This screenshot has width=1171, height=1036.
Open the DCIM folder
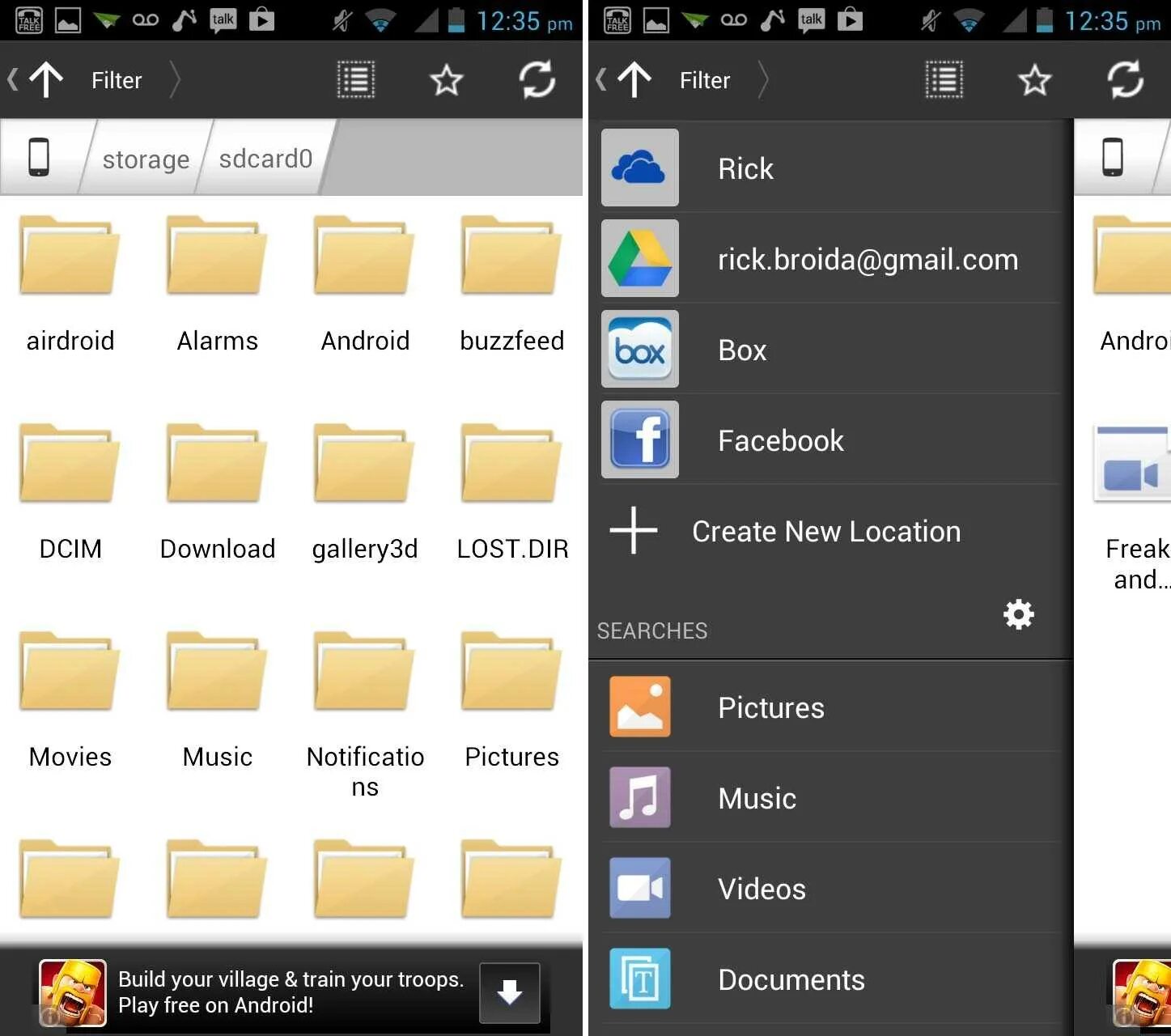coord(70,491)
